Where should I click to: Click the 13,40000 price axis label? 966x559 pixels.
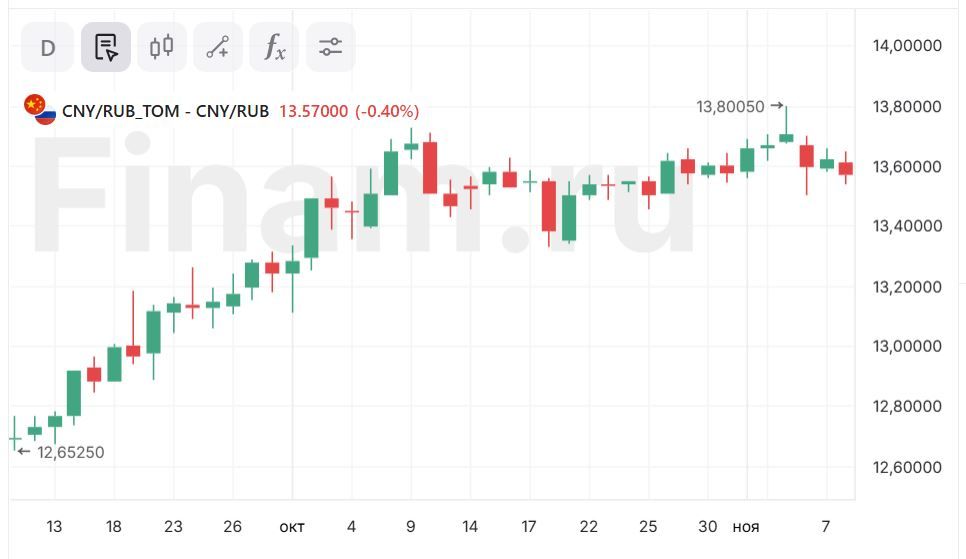(907, 226)
